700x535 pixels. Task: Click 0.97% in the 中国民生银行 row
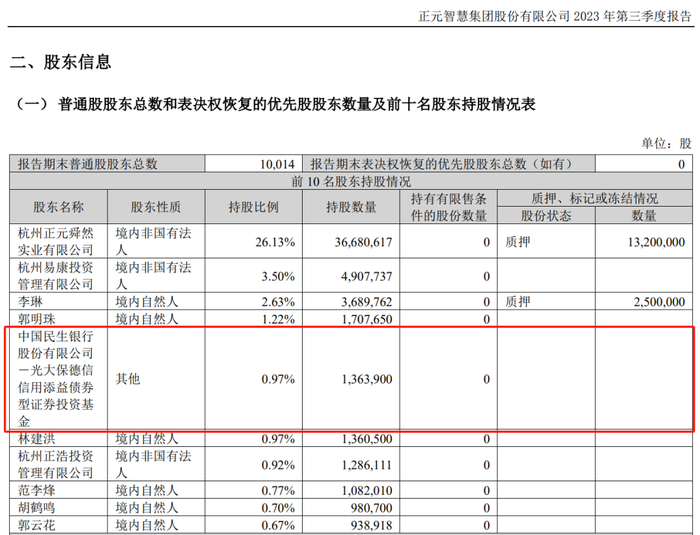pos(278,380)
